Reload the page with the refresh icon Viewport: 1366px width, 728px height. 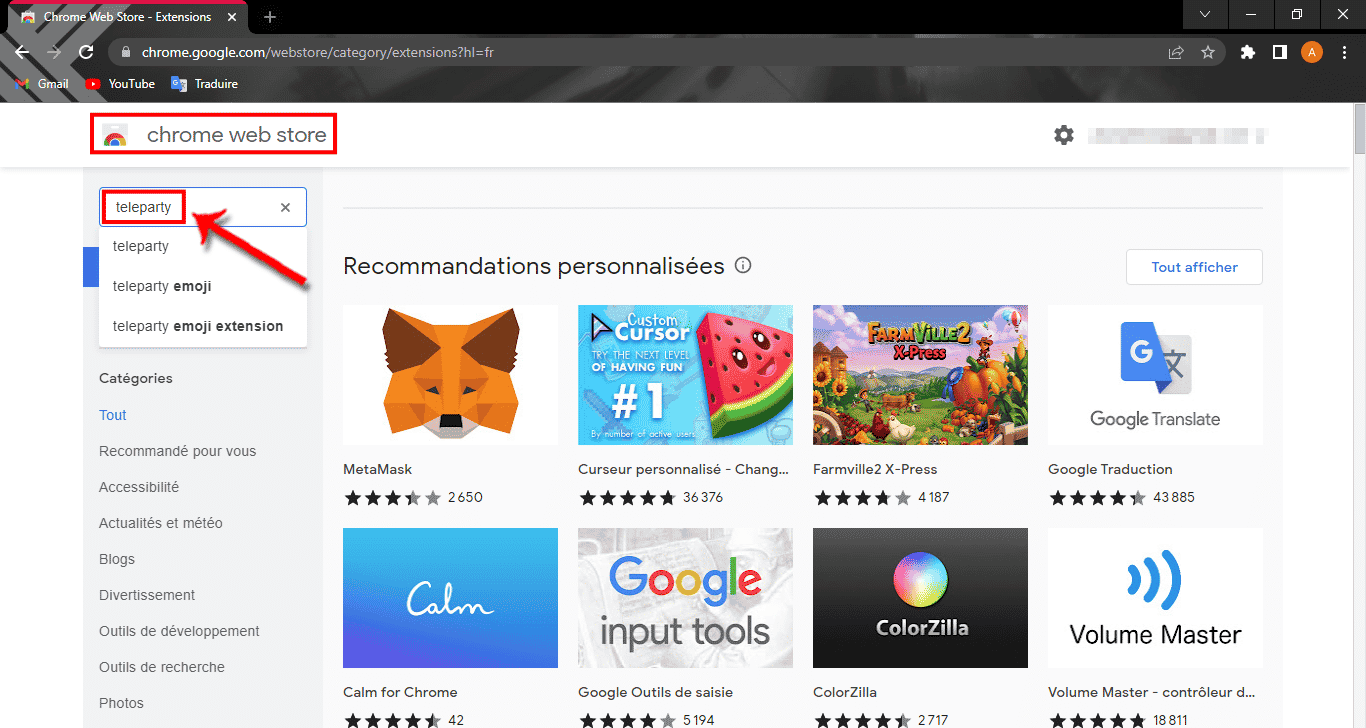(x=87, y=52)
